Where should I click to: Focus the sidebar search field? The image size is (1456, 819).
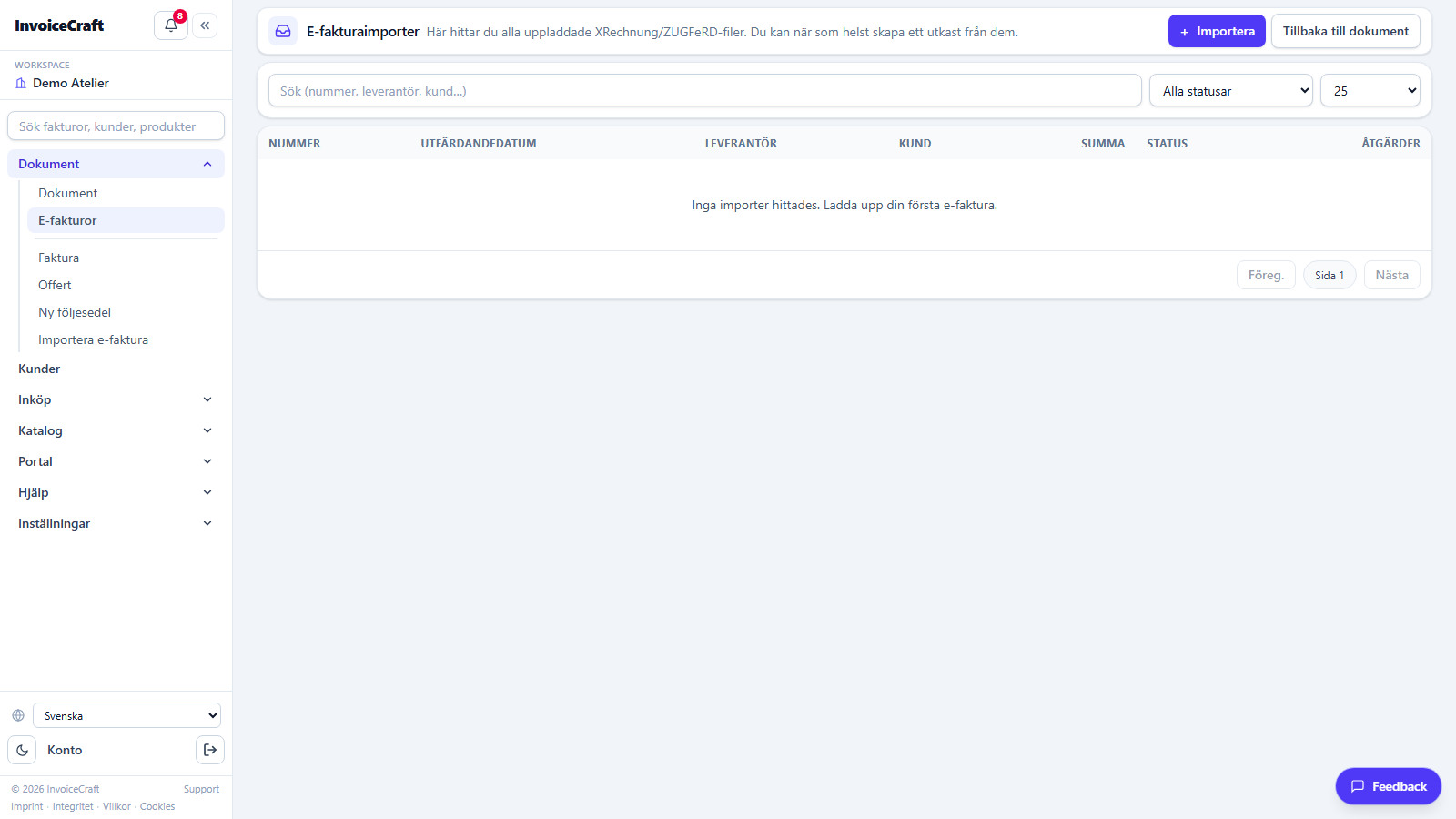[116, 126]
